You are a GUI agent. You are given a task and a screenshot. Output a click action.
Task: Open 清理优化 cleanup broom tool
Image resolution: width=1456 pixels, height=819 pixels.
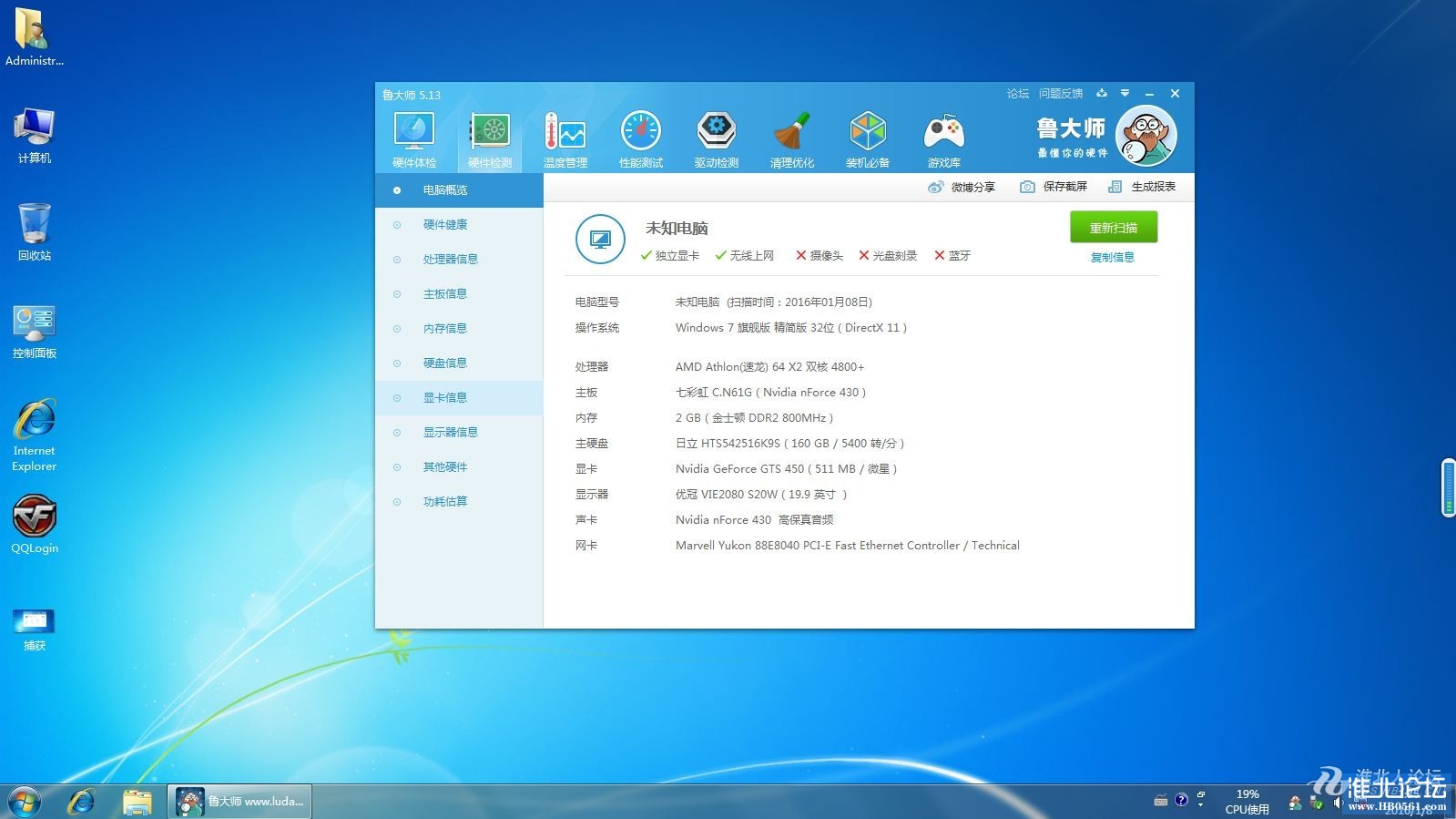point(791,139)
